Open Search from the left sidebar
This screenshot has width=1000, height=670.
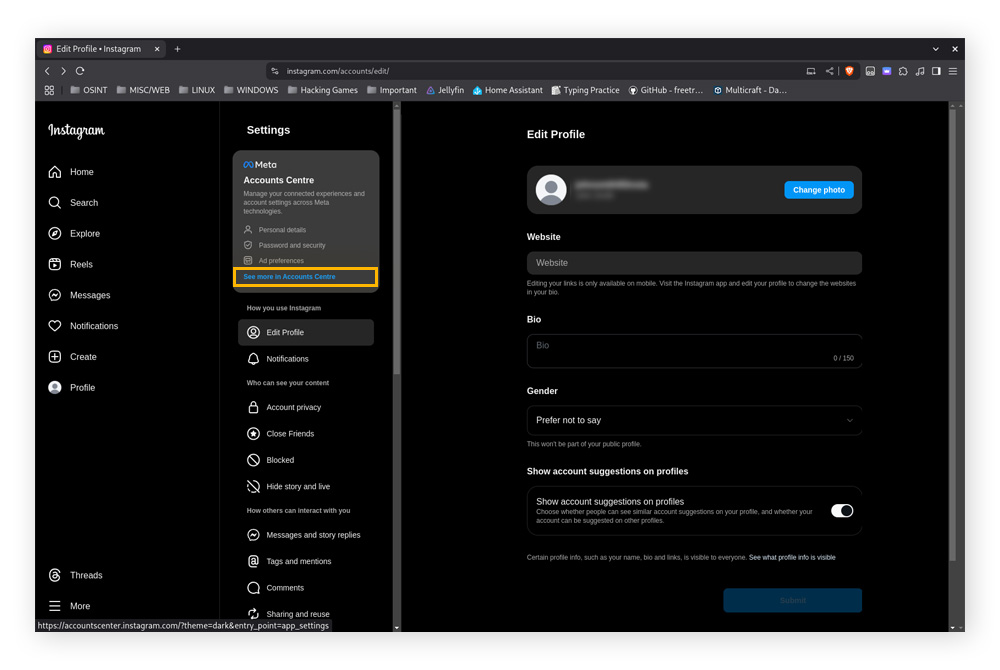pyautogui.click(x=73, y=203)
